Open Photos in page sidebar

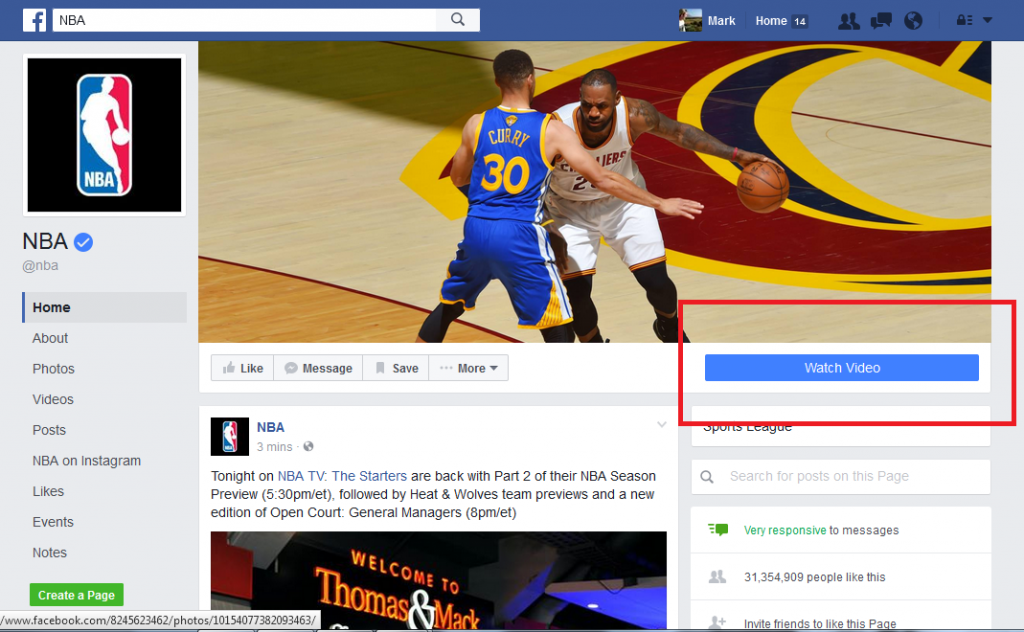tap(54, 369)
